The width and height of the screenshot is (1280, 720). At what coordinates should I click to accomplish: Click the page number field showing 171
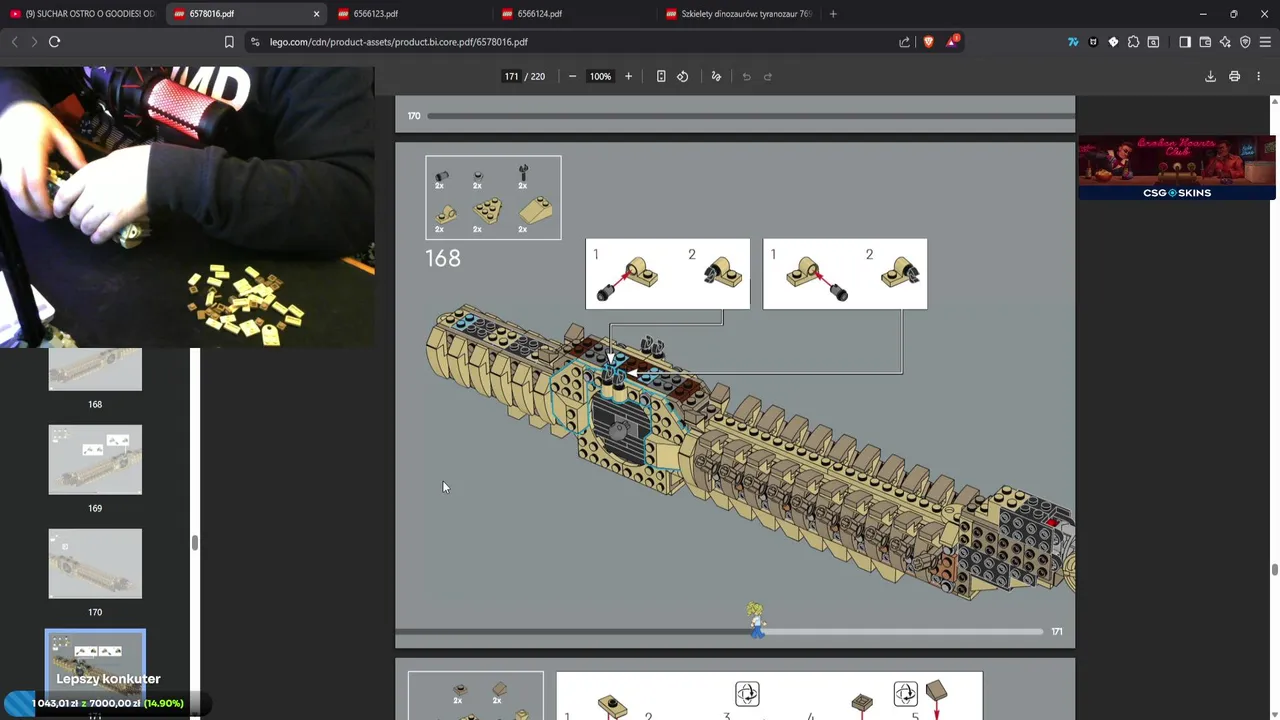pyautogui.click(x=511, y=76)
